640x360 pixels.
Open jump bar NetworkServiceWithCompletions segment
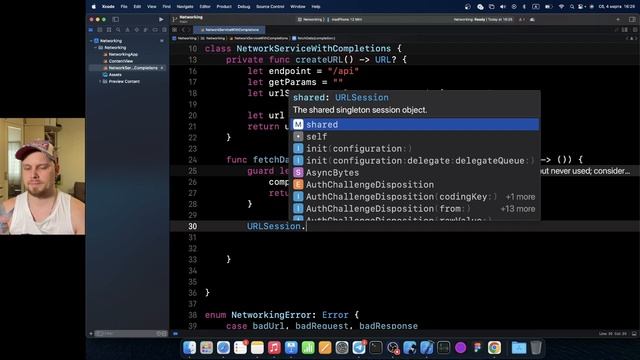[259, 38]
